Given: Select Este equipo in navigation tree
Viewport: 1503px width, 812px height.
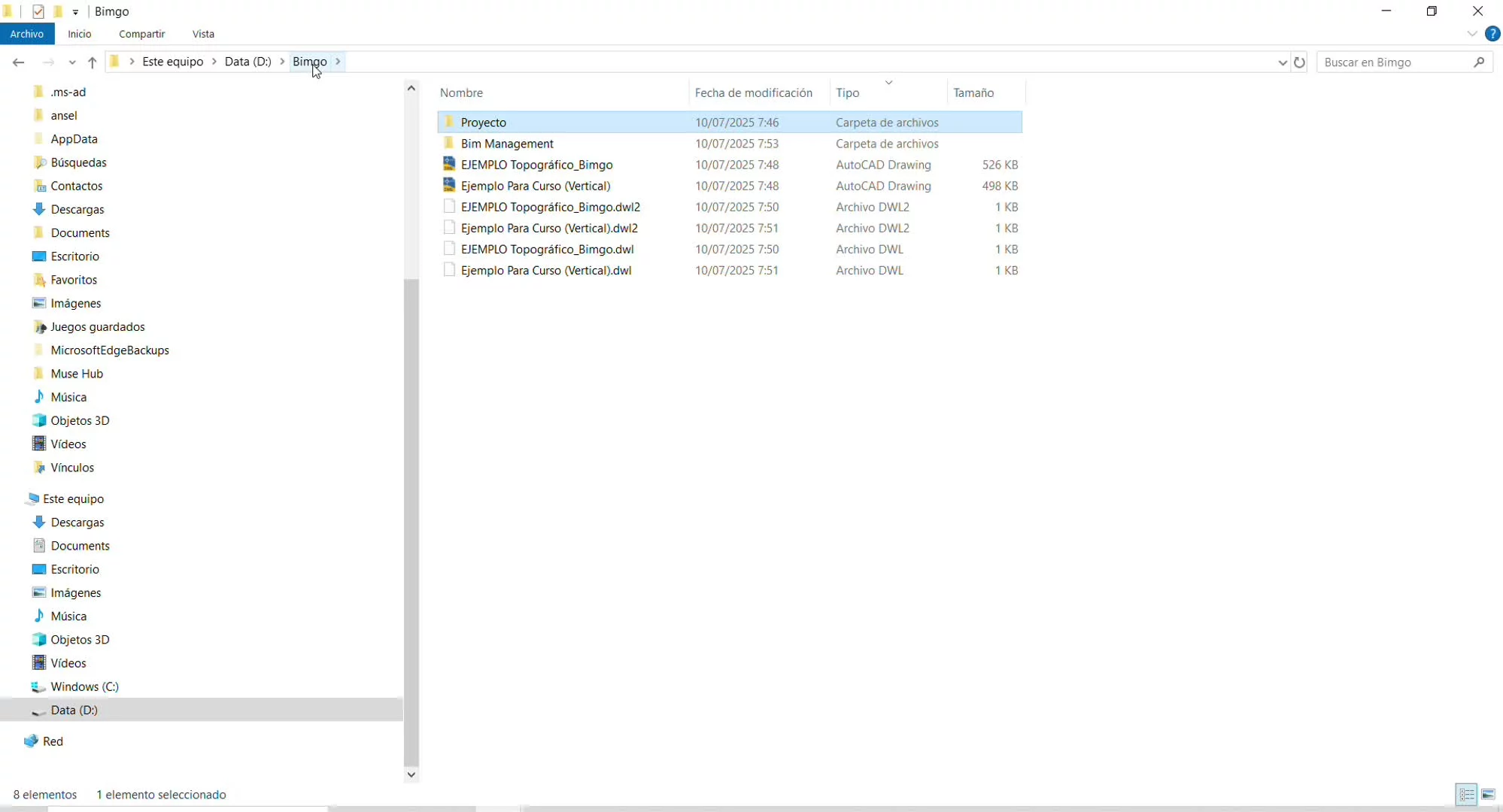Looking at the screenshot, I should tap(73, 498).
